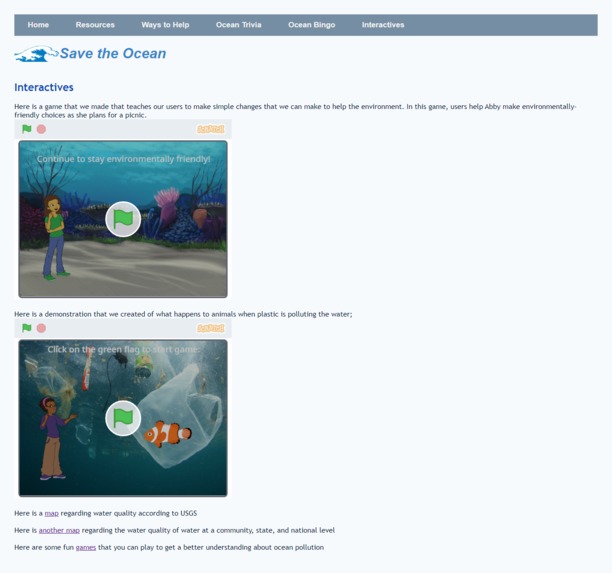Viewport: 612px width, 573px height.
Task: Click the wave logo icon beside Save the Ocean
Action: point(36,54)
